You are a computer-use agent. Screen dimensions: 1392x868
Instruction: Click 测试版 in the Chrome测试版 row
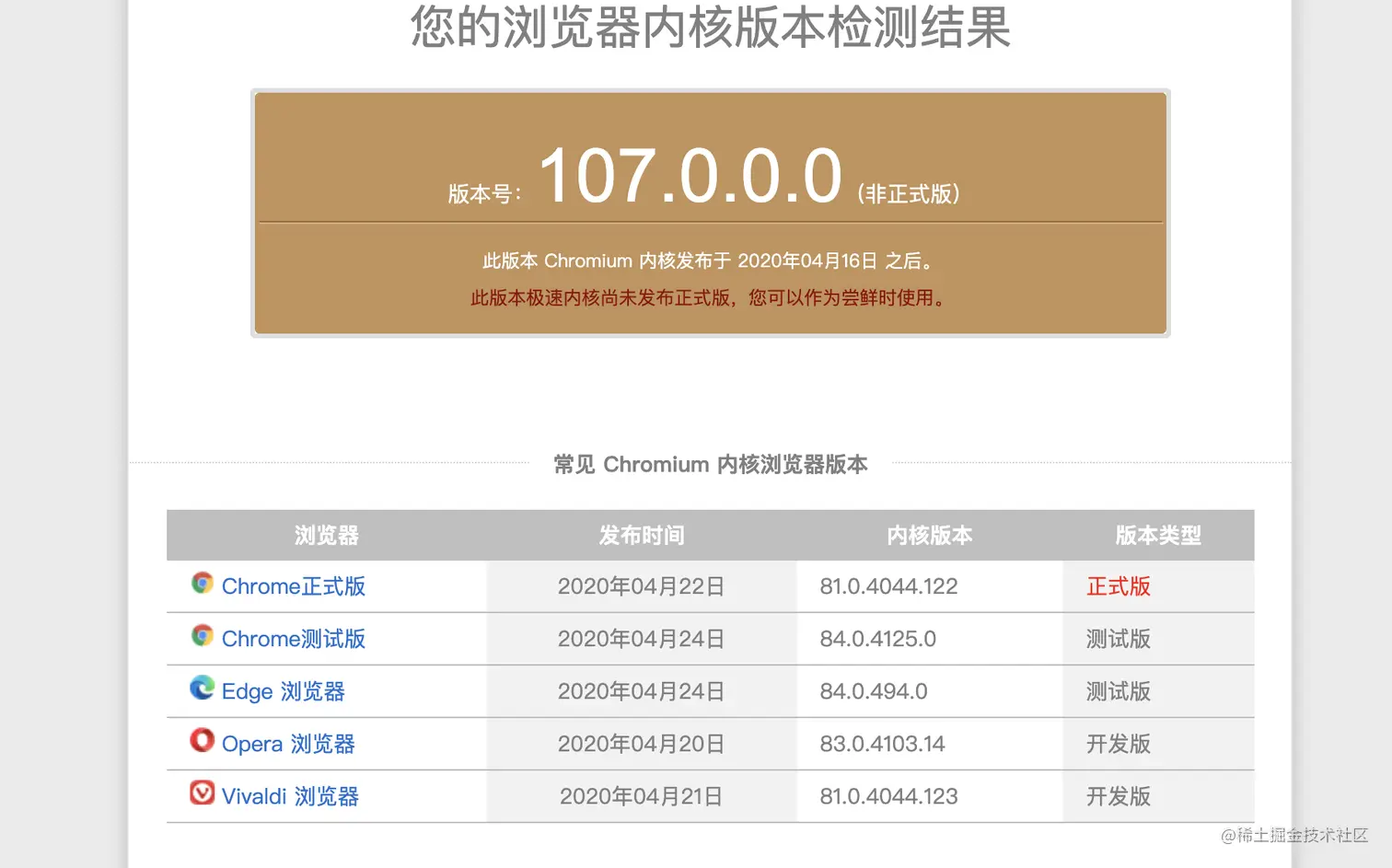point(1119,639)
